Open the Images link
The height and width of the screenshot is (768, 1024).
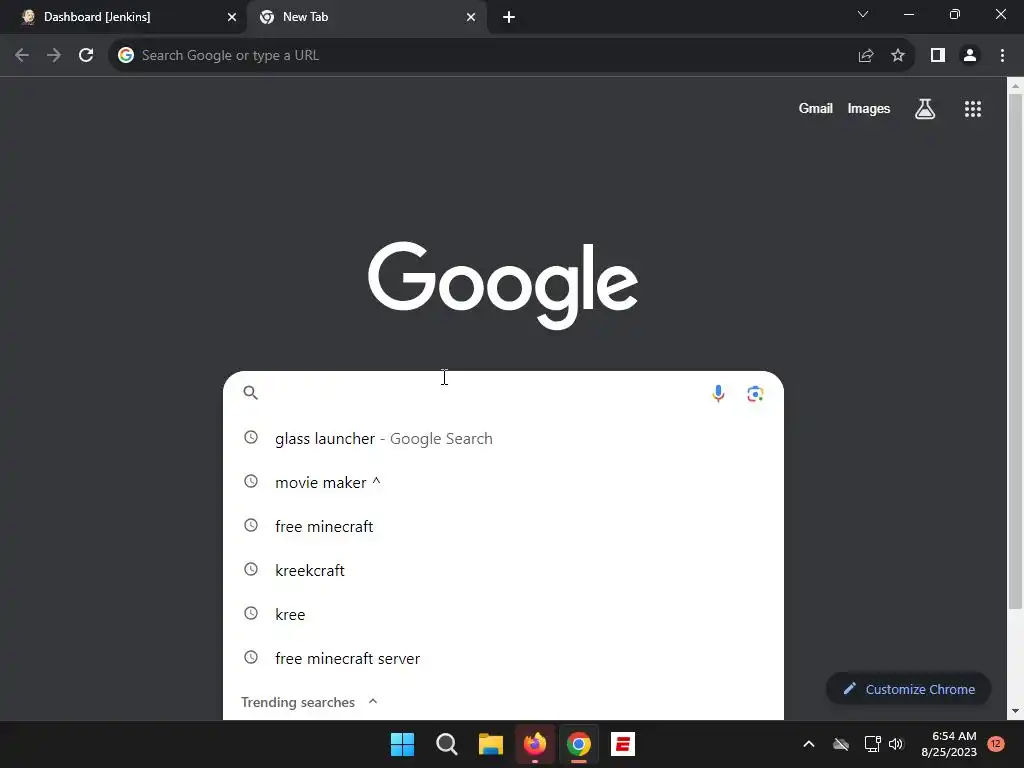[869, 108]
